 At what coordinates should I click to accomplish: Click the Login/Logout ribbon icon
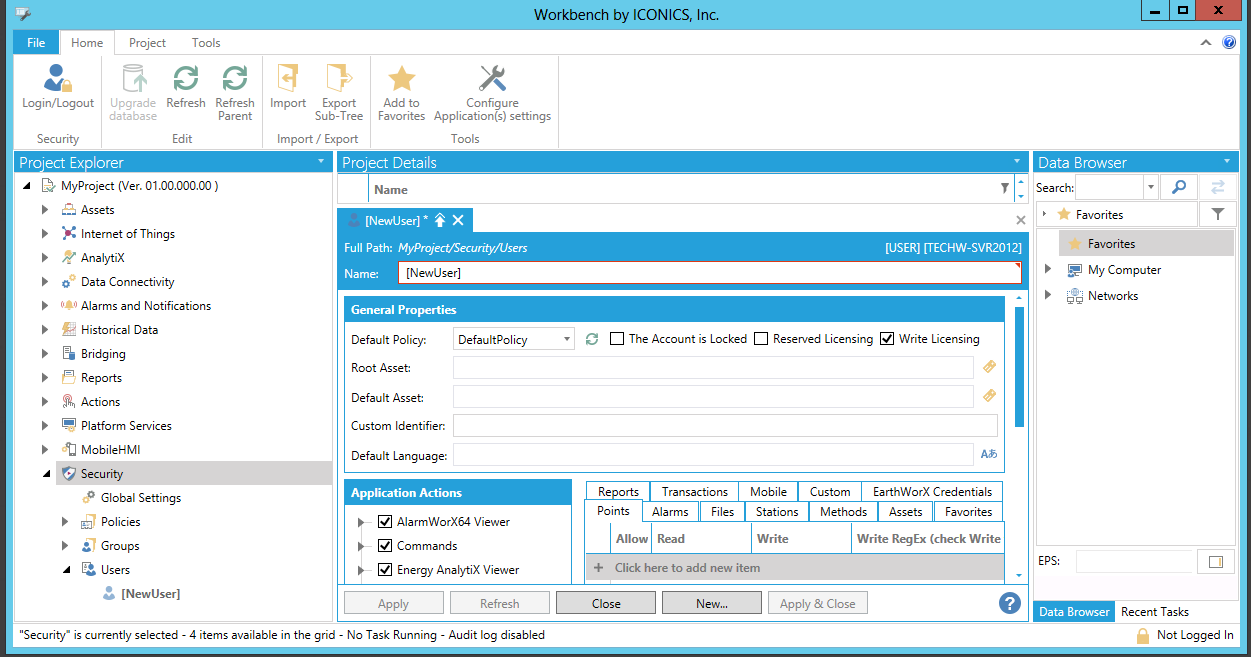tap(58, 79)
